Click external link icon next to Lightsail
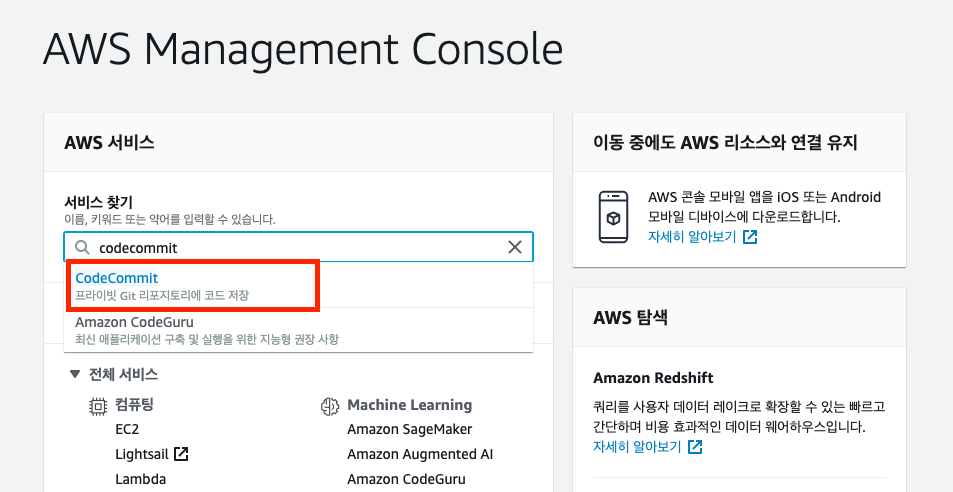The width and height of the screenshot is (953, 492). pyautogui.click(x=181, y=454)
